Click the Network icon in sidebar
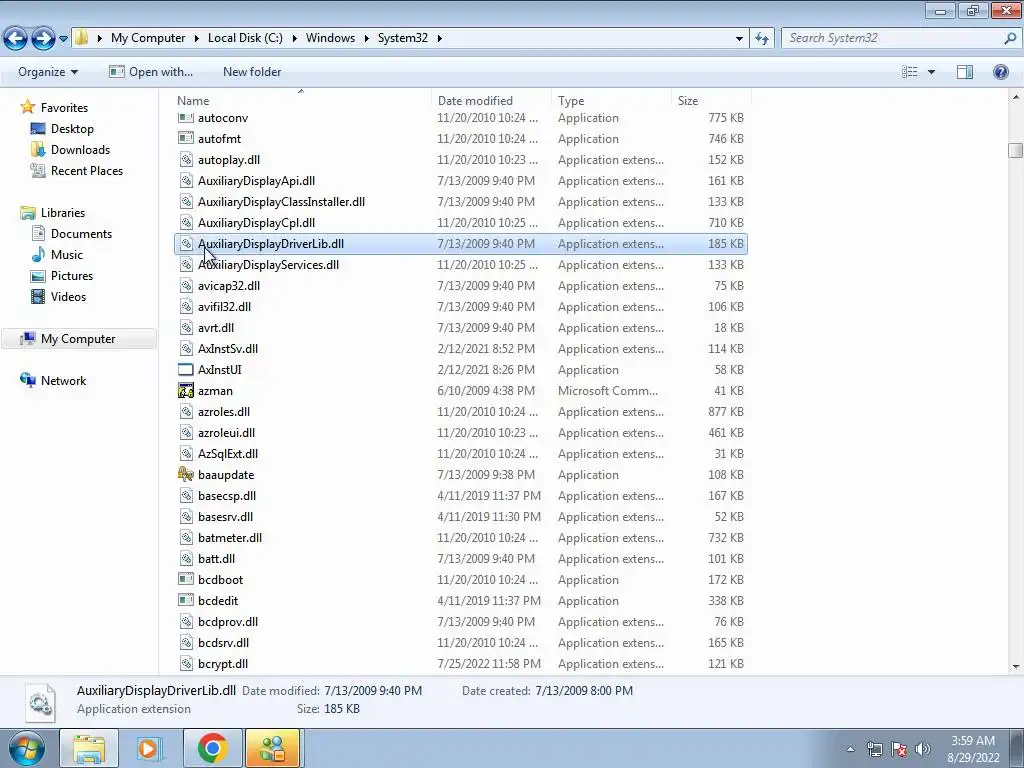The width and height of the screenshot is (1024, 768). (x=27, y=380)
